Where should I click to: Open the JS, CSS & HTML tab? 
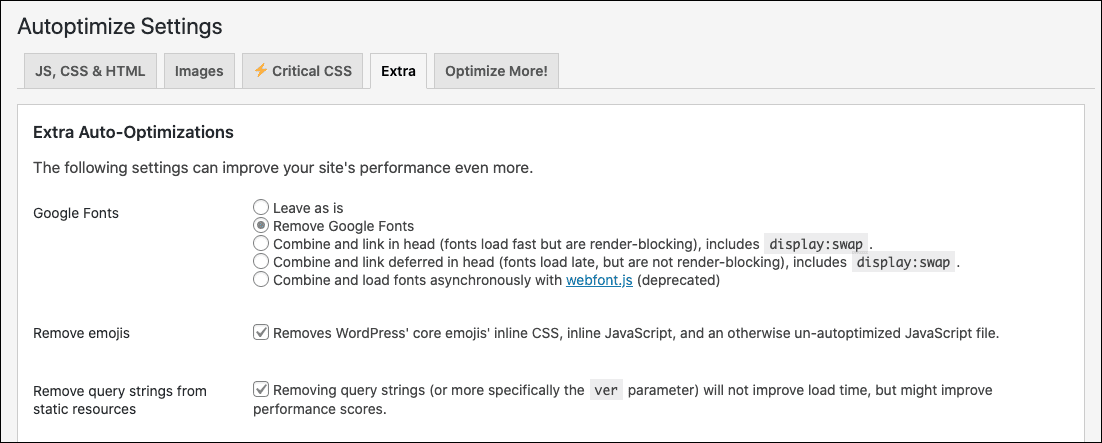tap(90, 71)
